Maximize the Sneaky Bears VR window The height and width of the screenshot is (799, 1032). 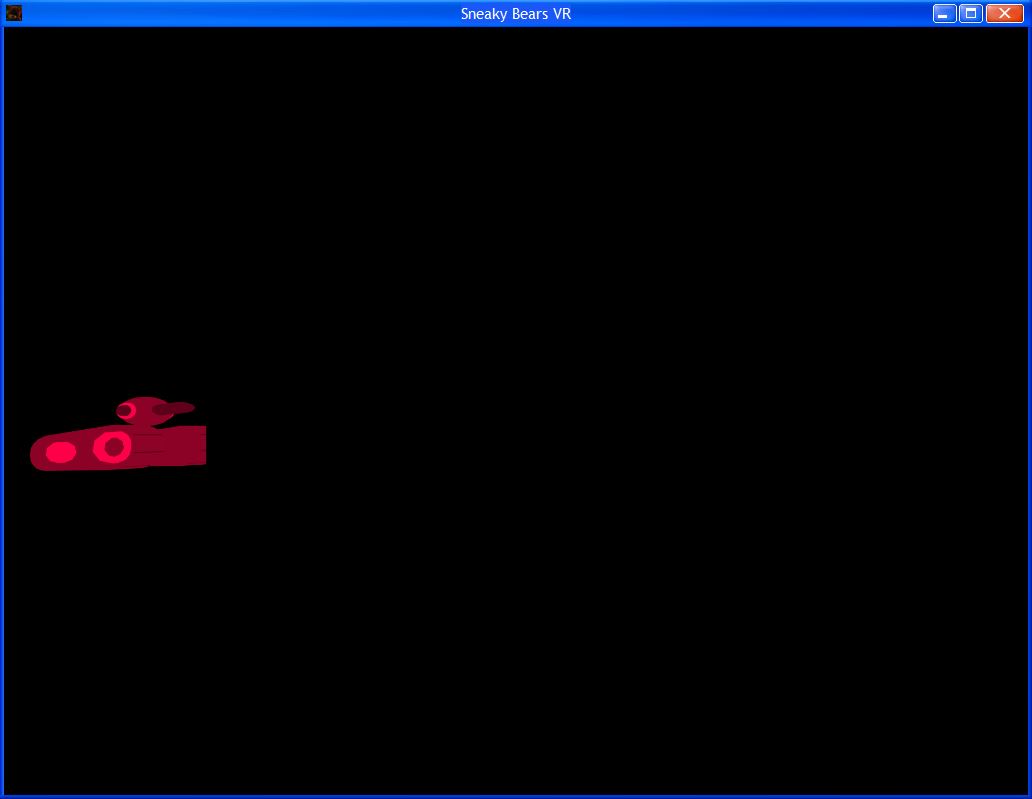coord(971,14)
